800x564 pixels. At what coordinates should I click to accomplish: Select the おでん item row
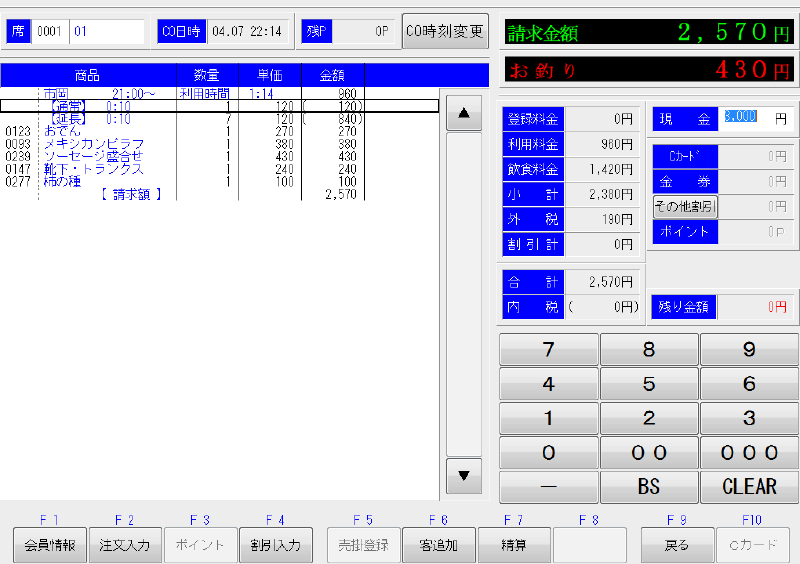pos(219,131)
